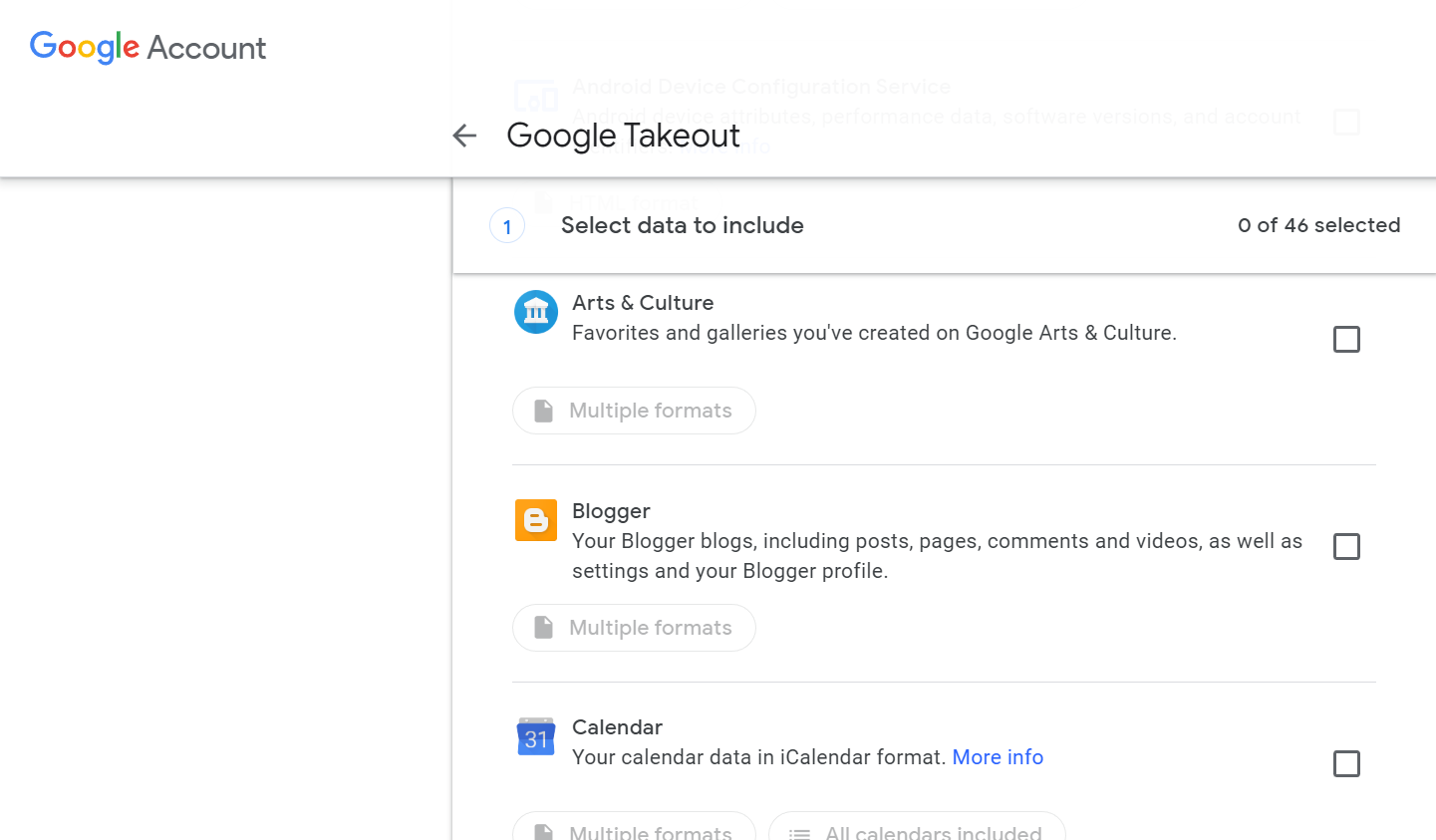Screen dimensions: 1436x840
Task: Click the Blogger product title
Action: (x=611, y=511)
